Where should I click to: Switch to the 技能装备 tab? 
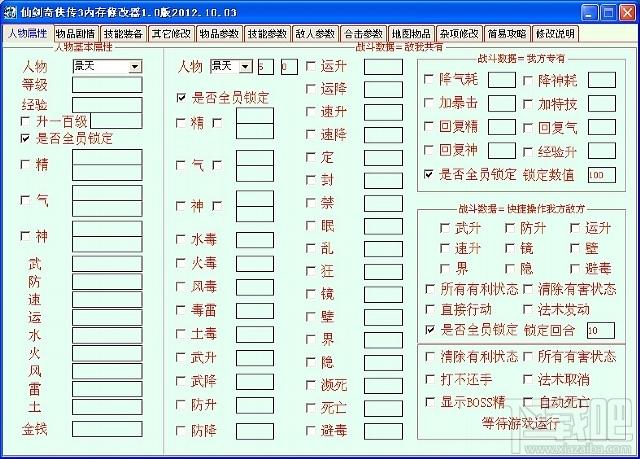[x=123, y=33]
